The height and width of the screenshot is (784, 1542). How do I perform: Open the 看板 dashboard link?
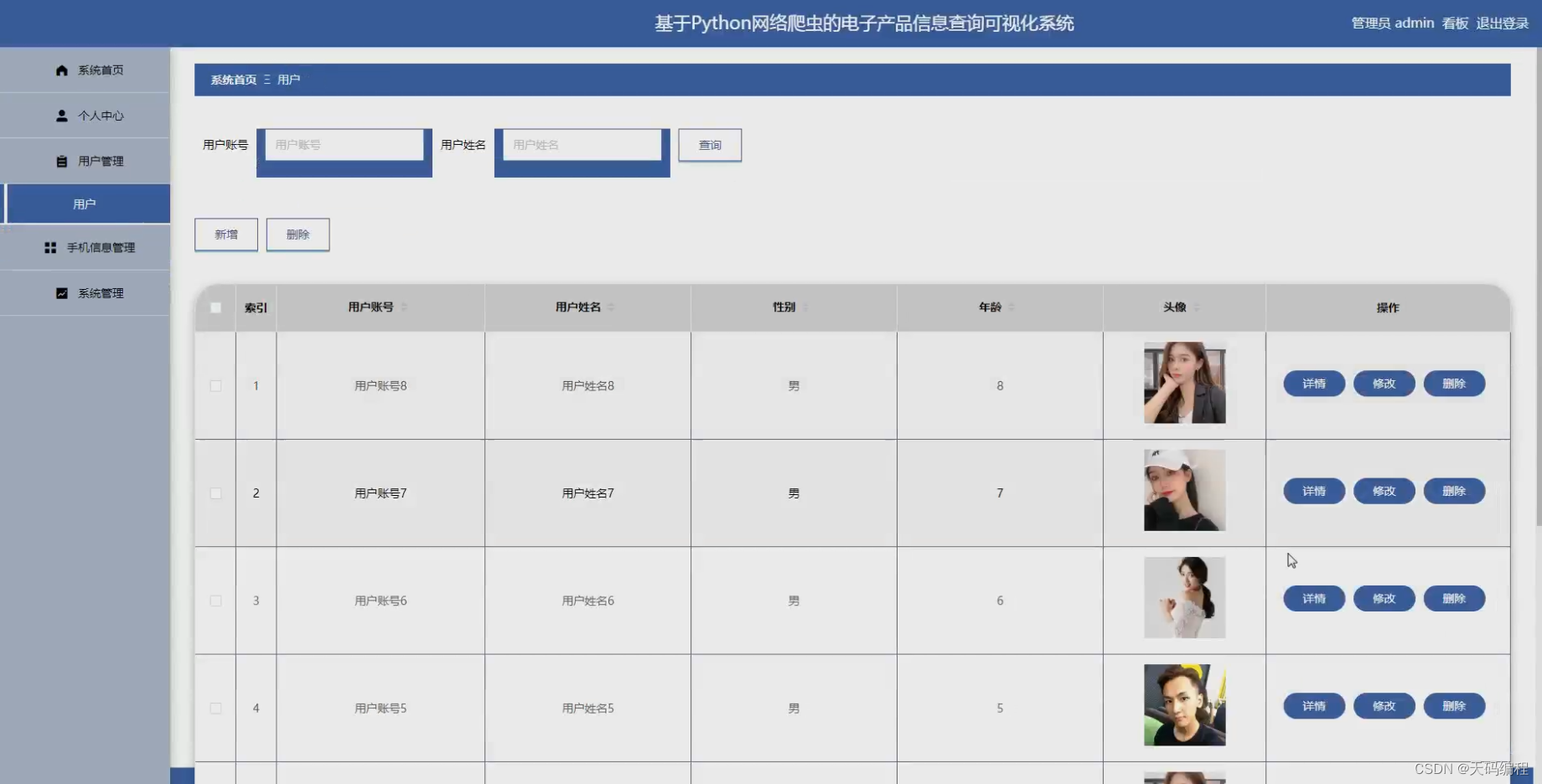(1456, 23)
